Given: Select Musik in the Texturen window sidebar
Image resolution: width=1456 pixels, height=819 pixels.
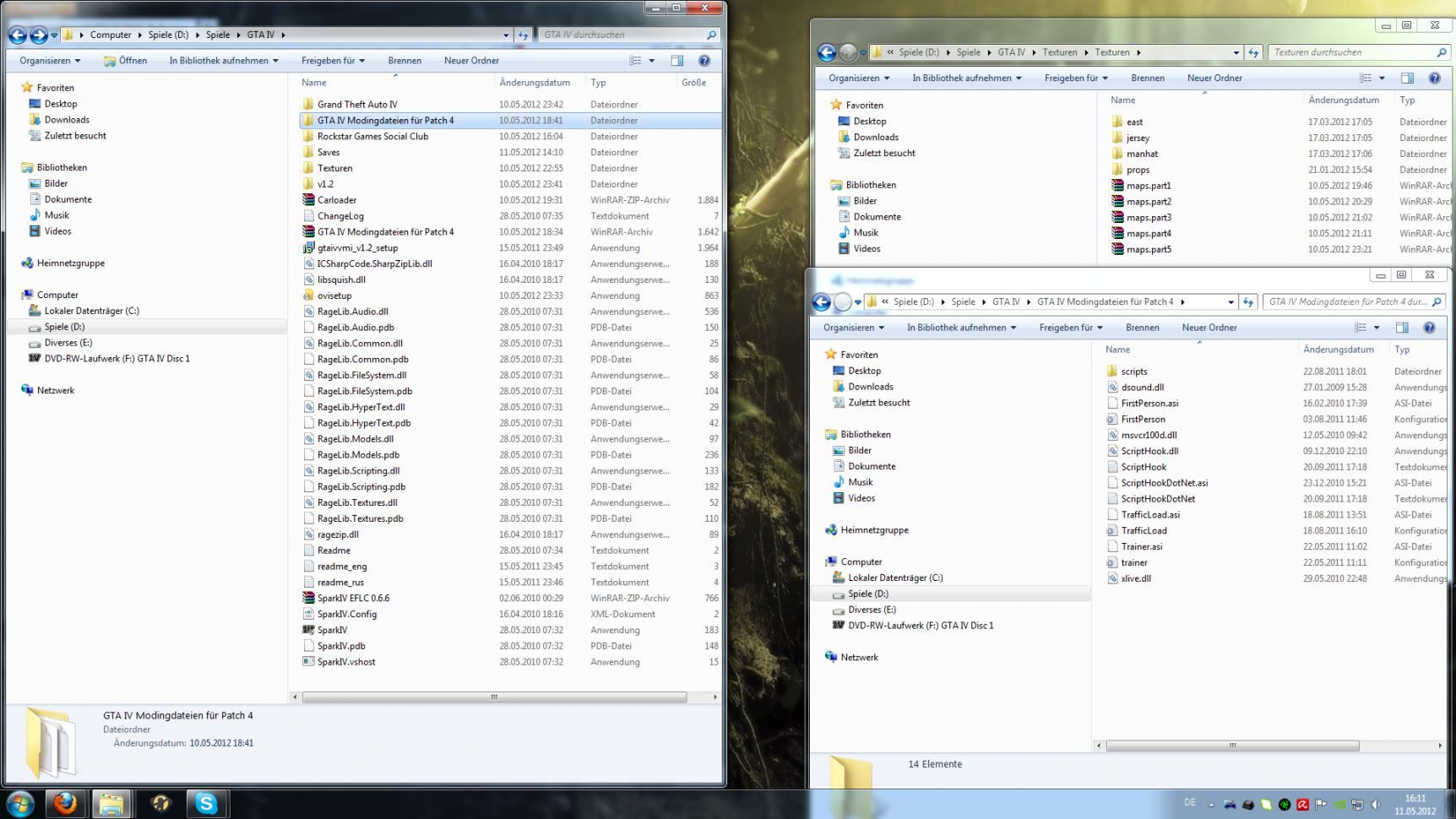Looking at the screenshot, I should click(866, 233).
